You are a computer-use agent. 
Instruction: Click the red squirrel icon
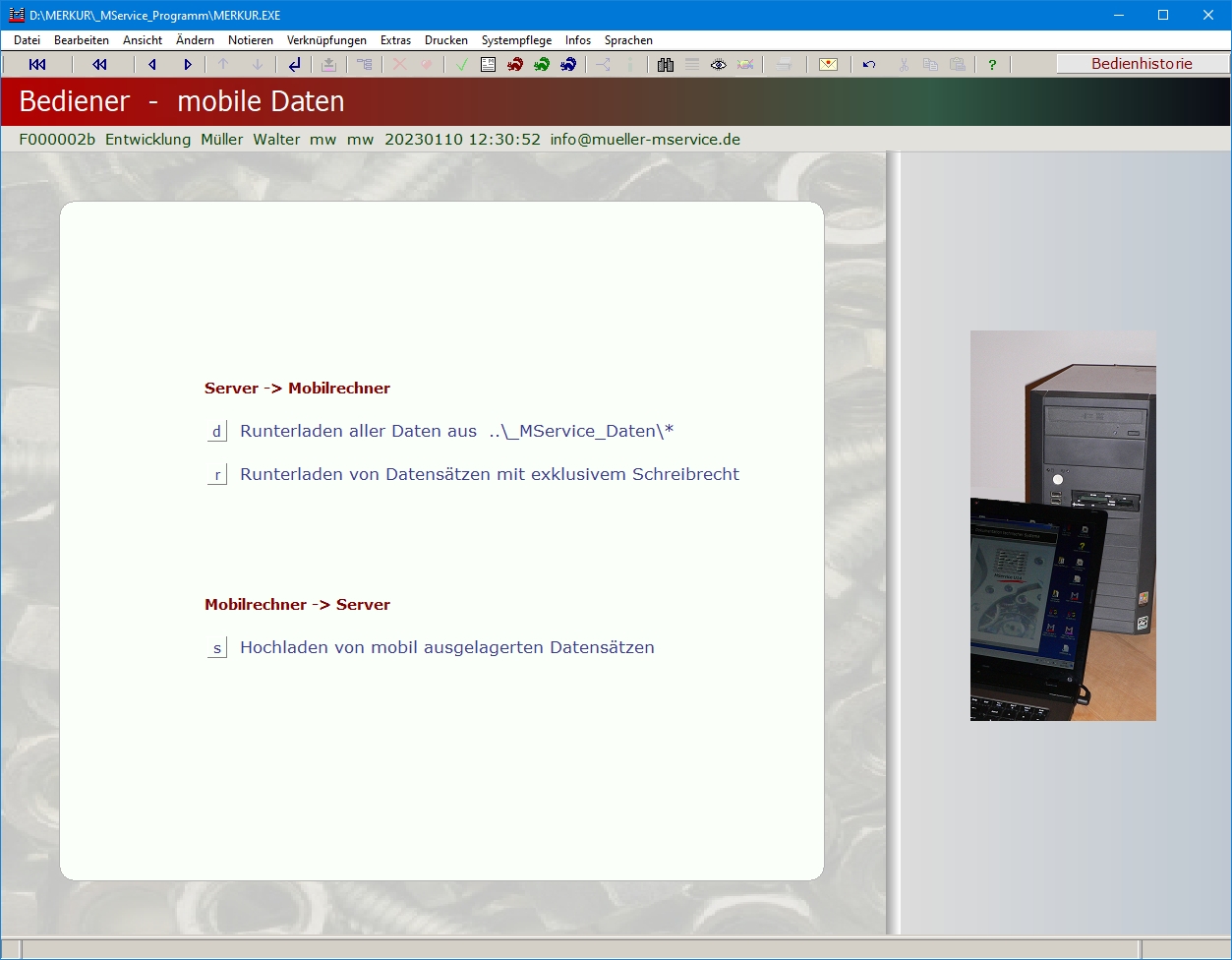pos(514,65)
